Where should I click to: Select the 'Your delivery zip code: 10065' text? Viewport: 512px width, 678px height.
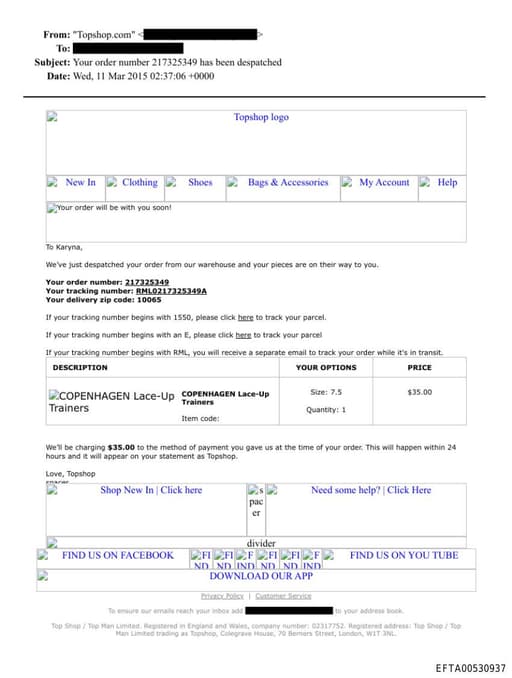coord(103,300)
